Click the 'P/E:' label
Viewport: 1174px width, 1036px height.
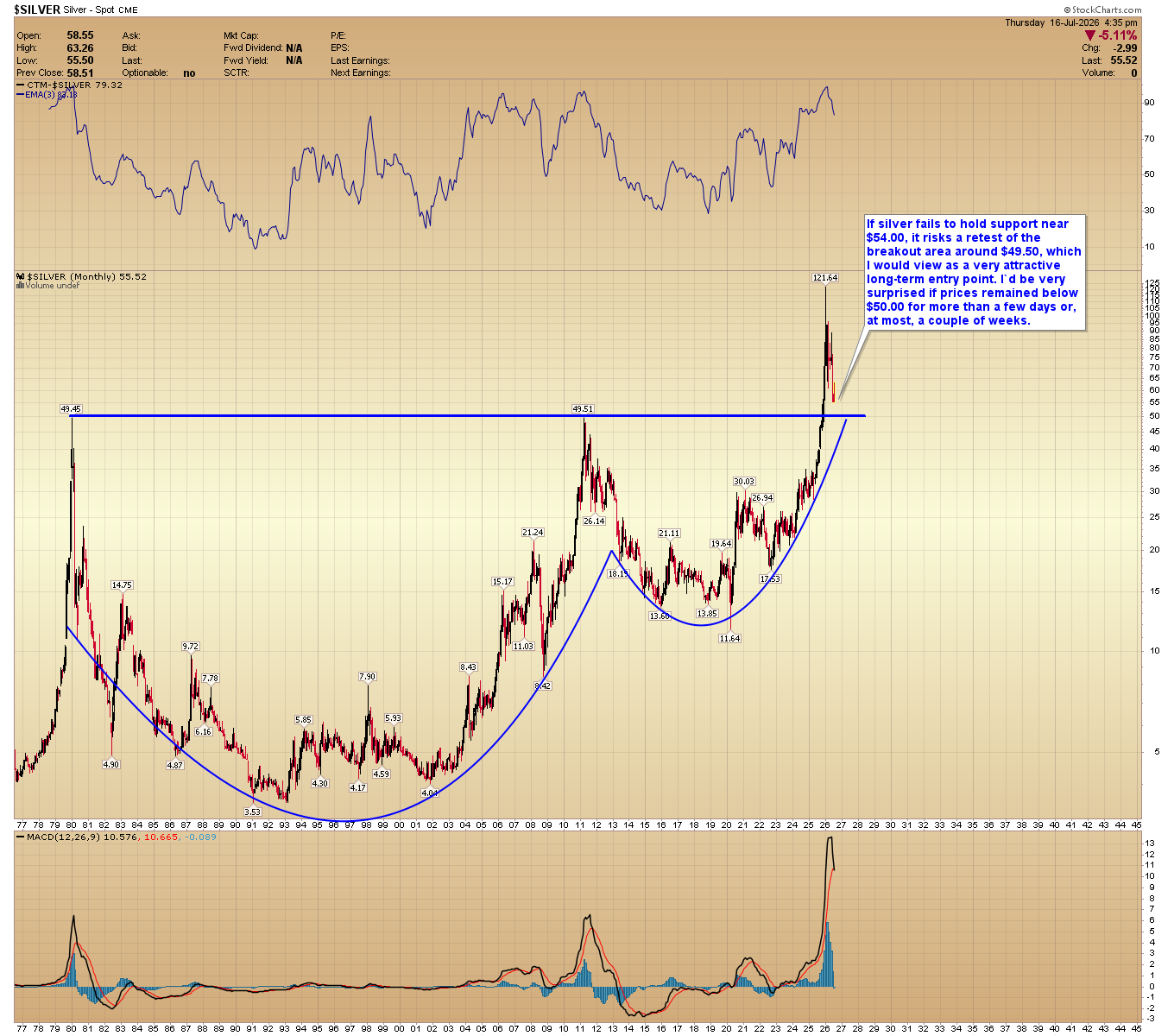click(338, 36)
